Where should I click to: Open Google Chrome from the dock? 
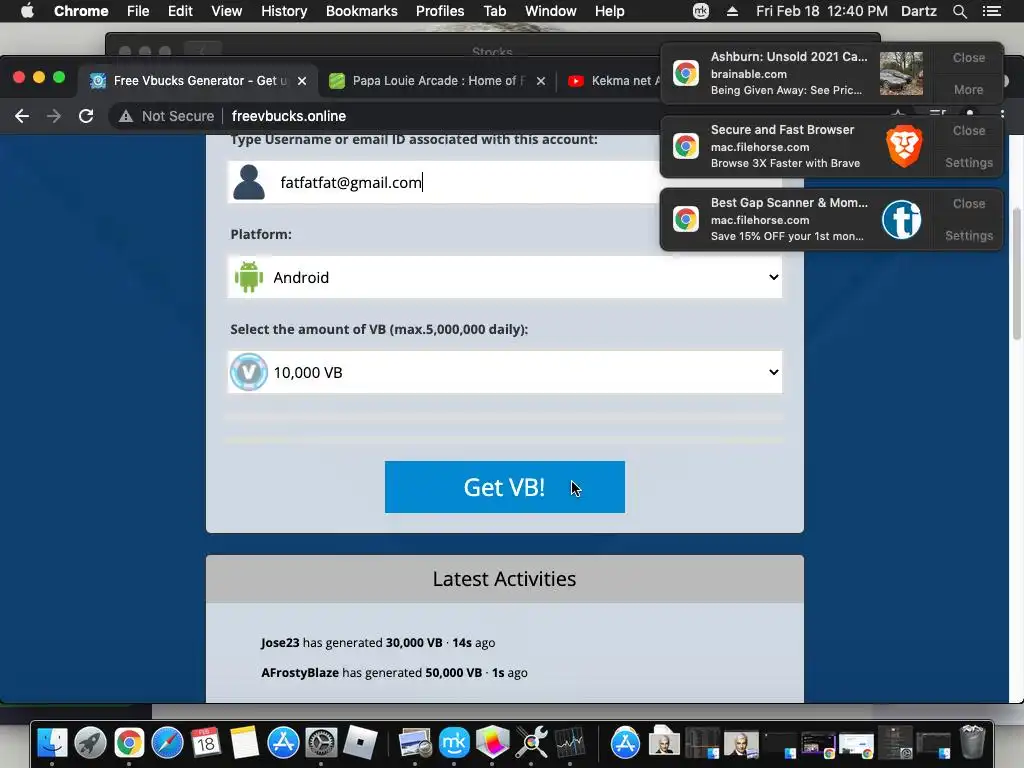click(x=129, y=743)
